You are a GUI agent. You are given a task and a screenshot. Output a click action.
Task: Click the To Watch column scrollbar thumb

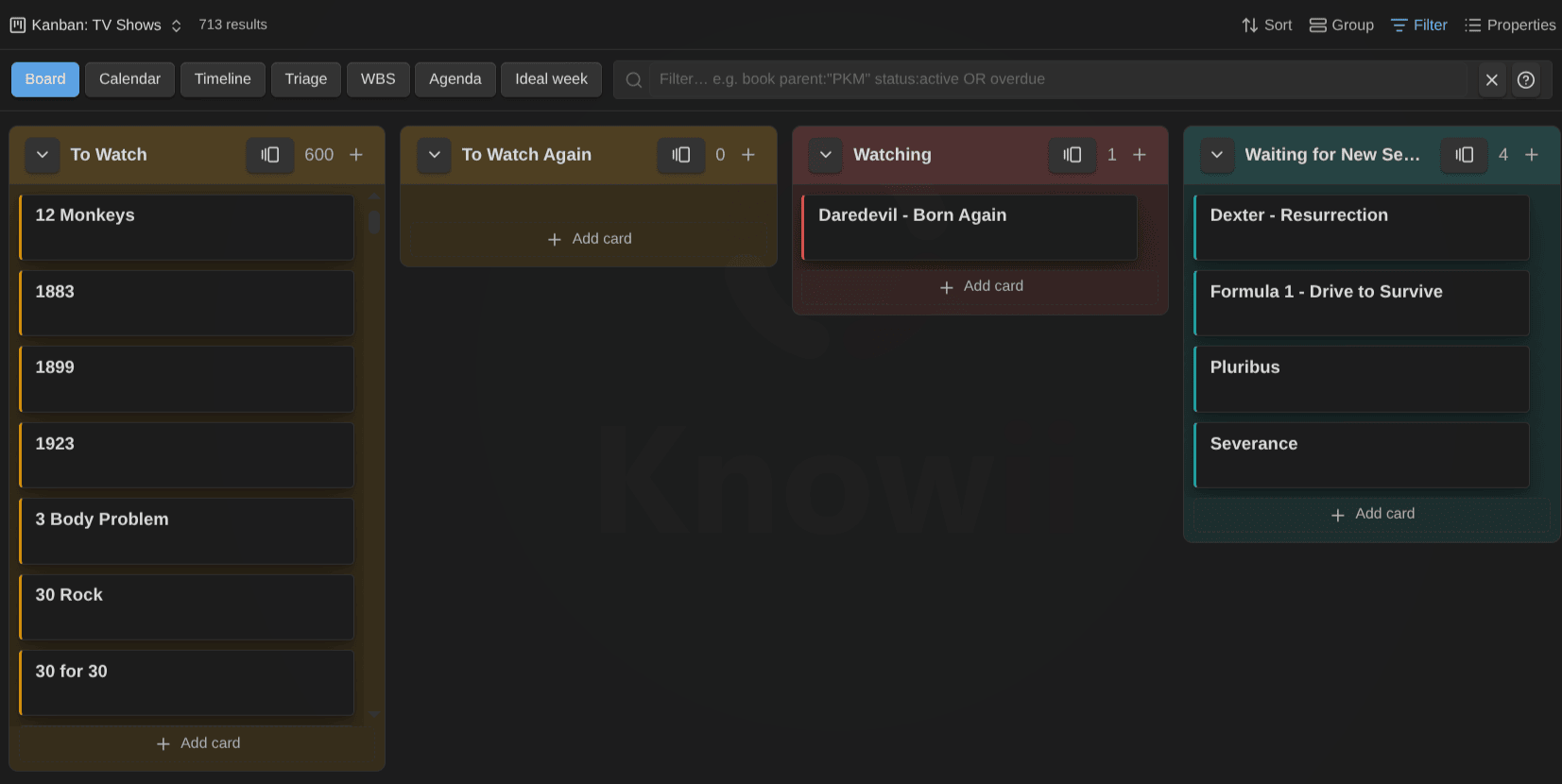(374, 222)
